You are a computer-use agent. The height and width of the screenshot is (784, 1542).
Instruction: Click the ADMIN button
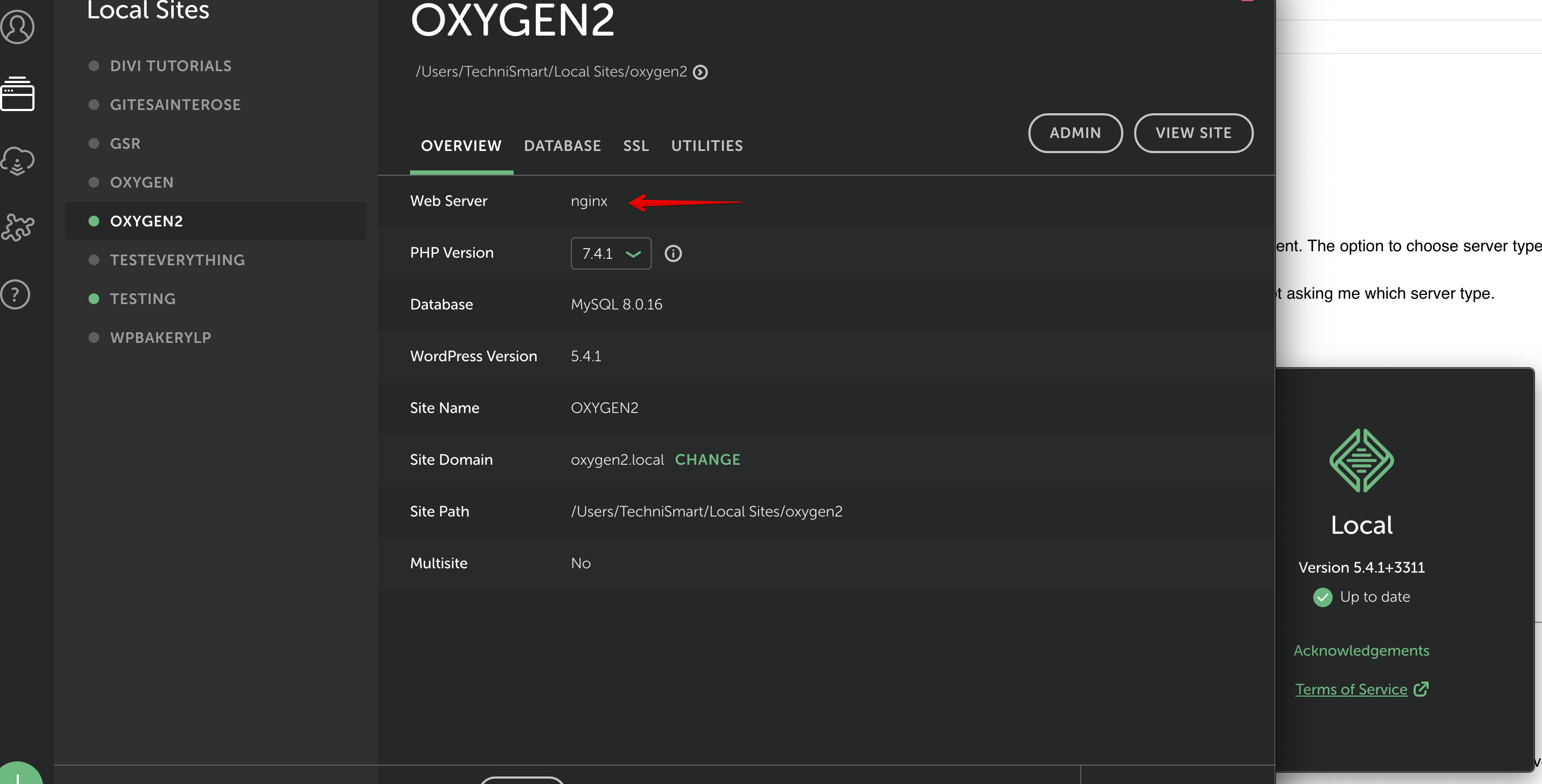coord(1075,133)
